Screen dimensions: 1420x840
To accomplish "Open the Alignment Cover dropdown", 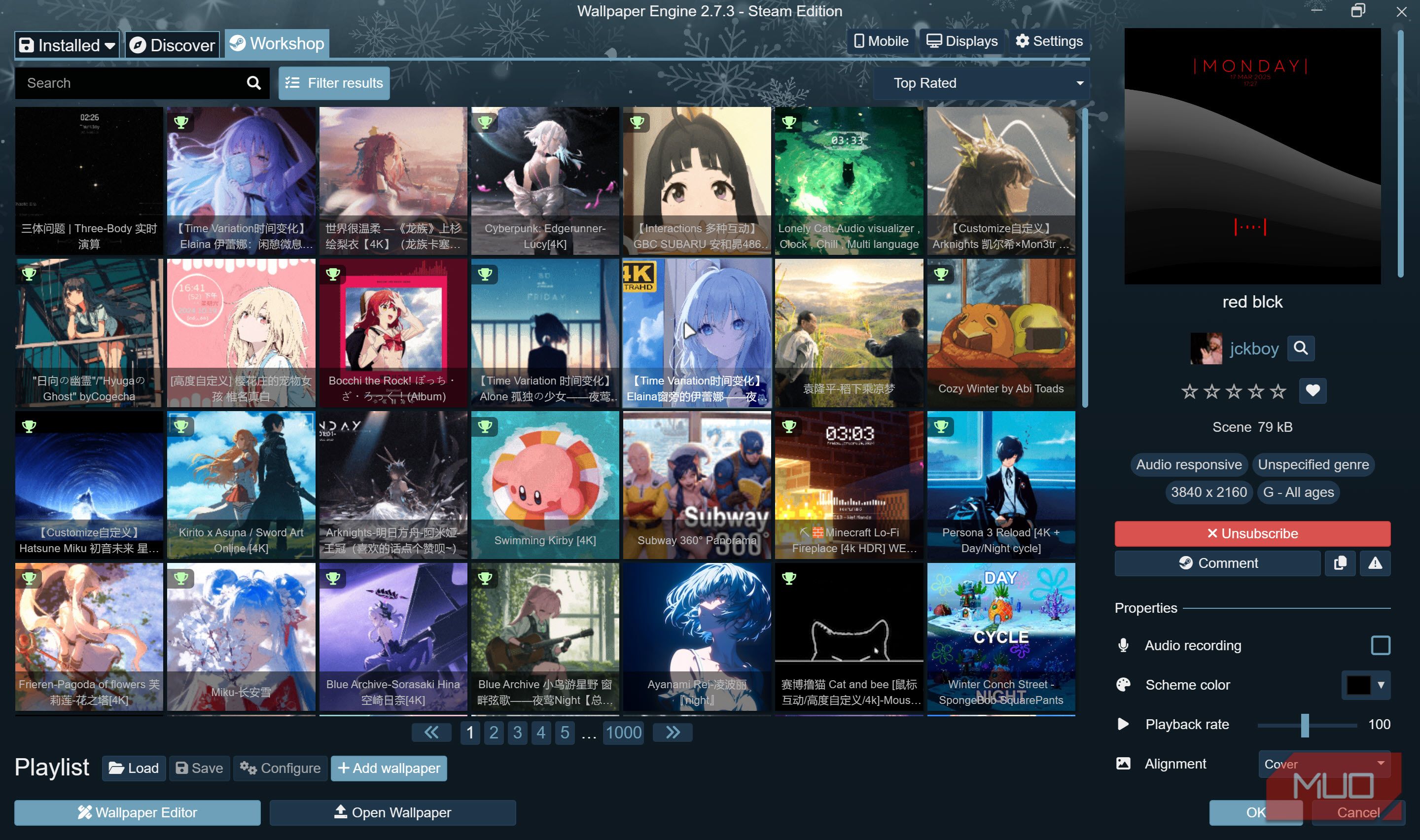I will pyautogui.click(x=1323, y=764).
